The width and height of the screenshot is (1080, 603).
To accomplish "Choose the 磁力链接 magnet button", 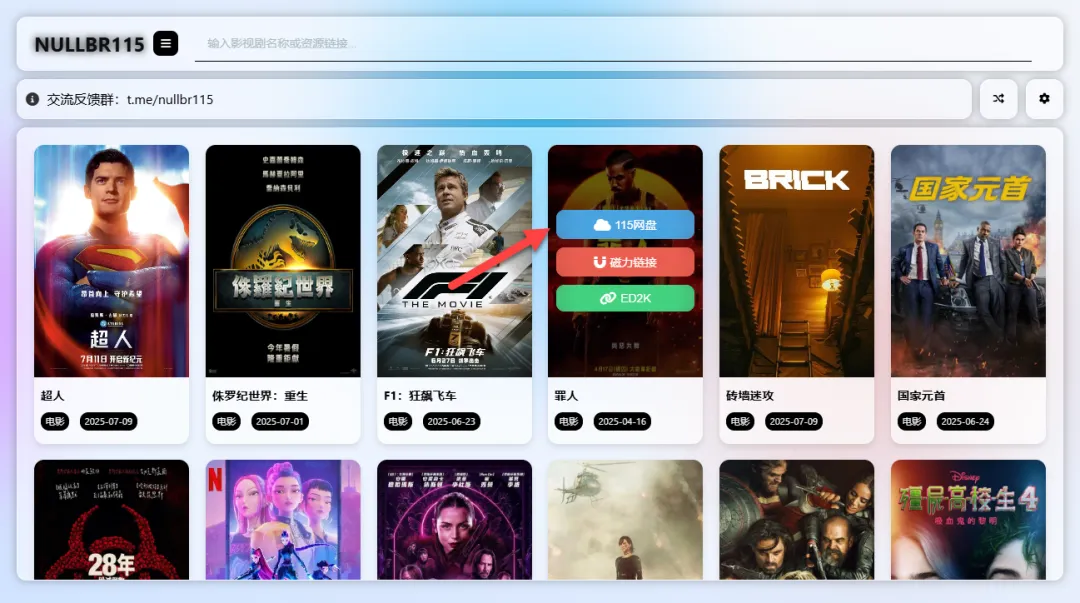I will tap(625, 262).
